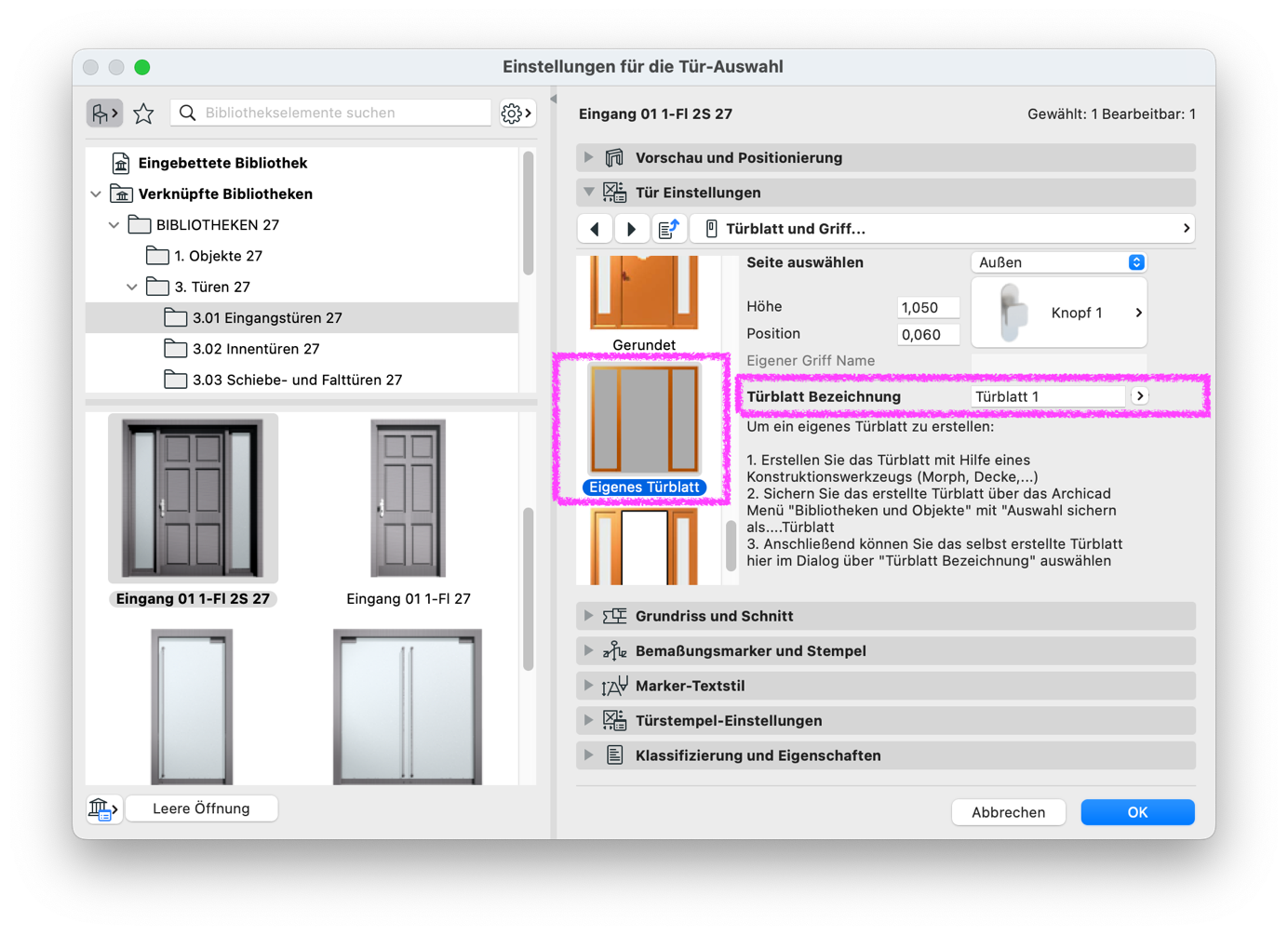
Task: Select 3.01 Eingangstüren 27 folder
Action: pos(302,318)
